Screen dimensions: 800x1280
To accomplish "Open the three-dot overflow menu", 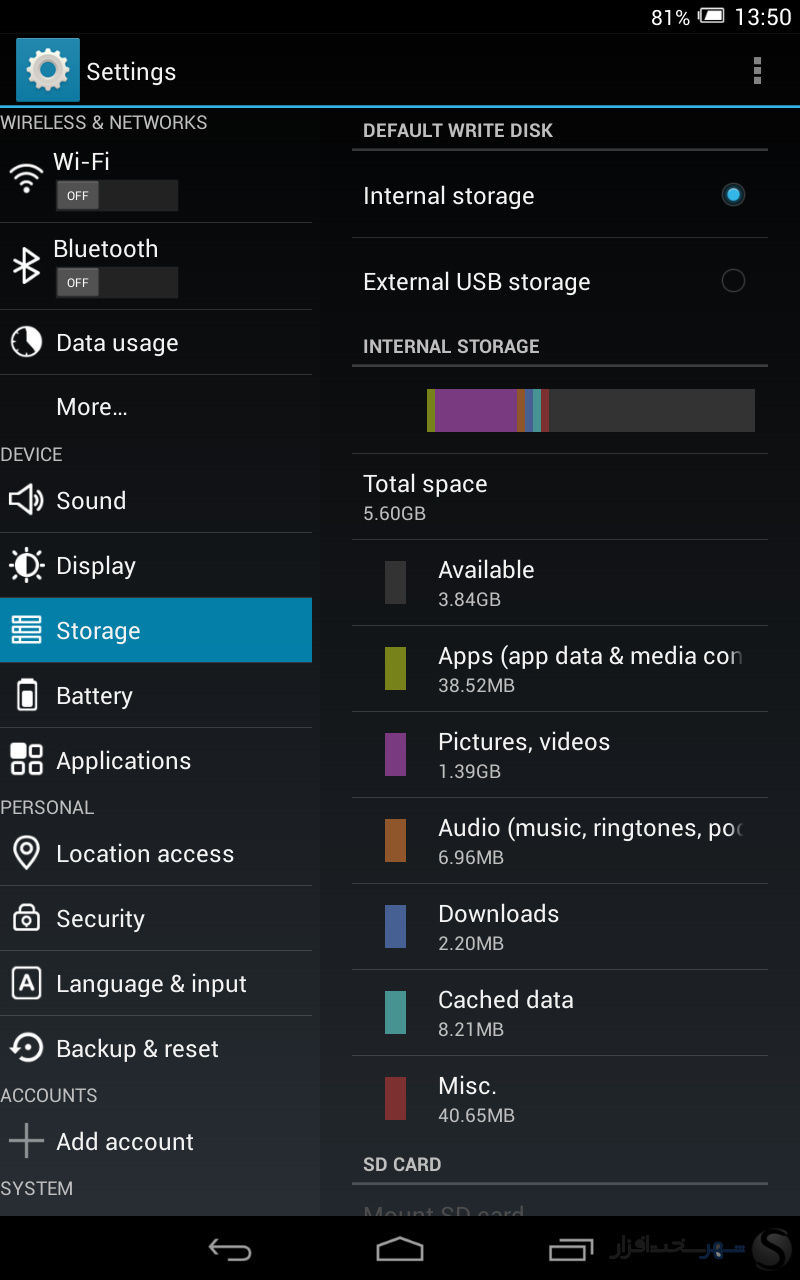I will click(757, 70).
